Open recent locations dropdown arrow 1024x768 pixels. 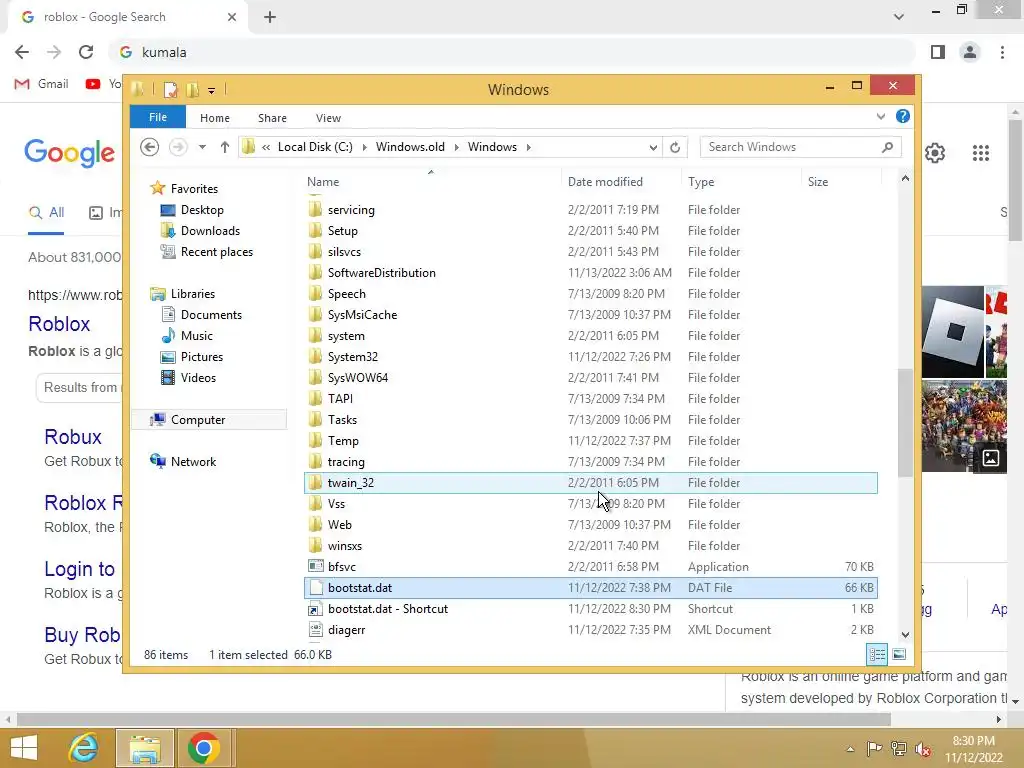[x=202, y=147]
